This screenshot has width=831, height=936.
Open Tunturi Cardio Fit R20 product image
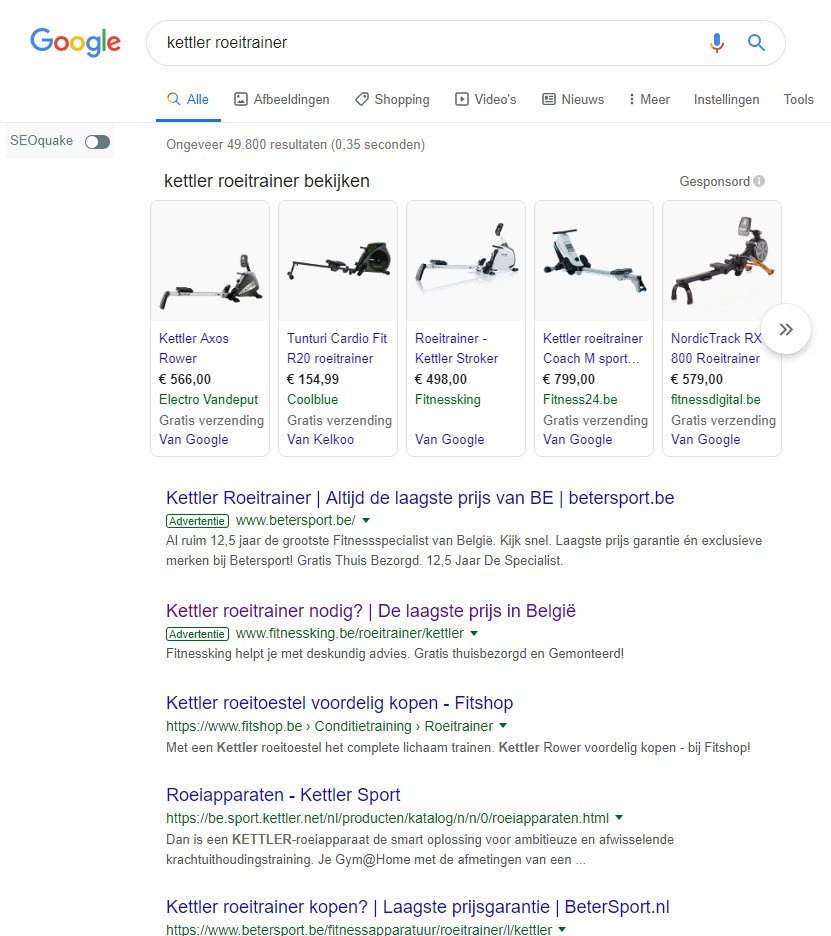click(x=338, y=261)
